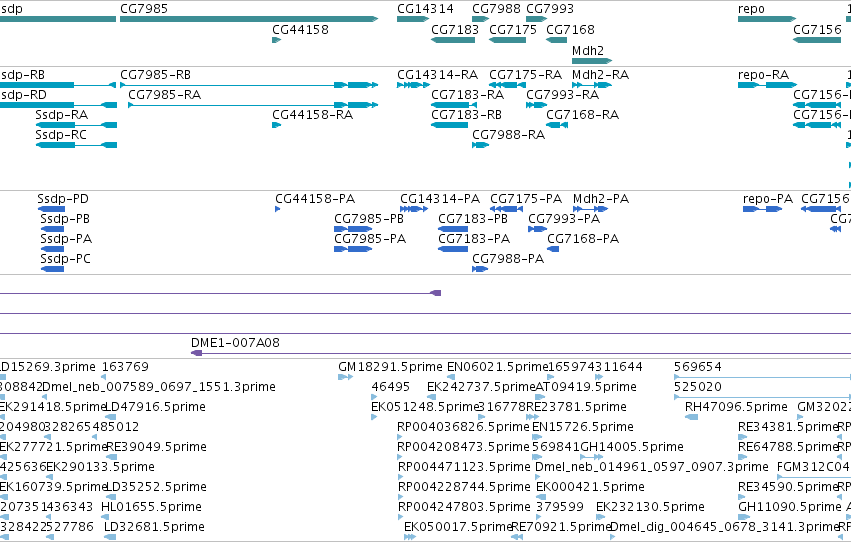Click the RP004036826.5prime EST
The height and width of the screenshot is (542, 851).
[x=401, y=437]
